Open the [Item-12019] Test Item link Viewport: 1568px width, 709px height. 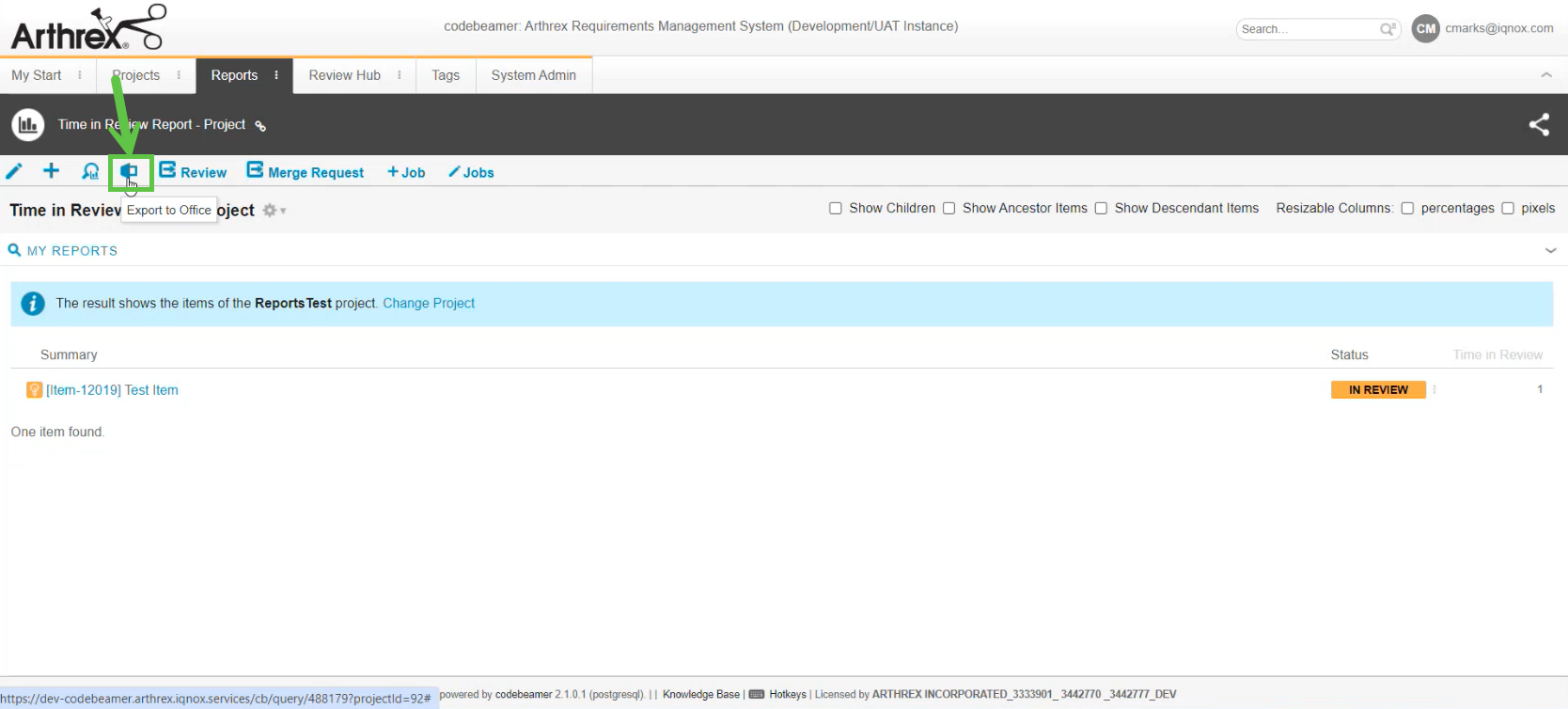[112, 390]
